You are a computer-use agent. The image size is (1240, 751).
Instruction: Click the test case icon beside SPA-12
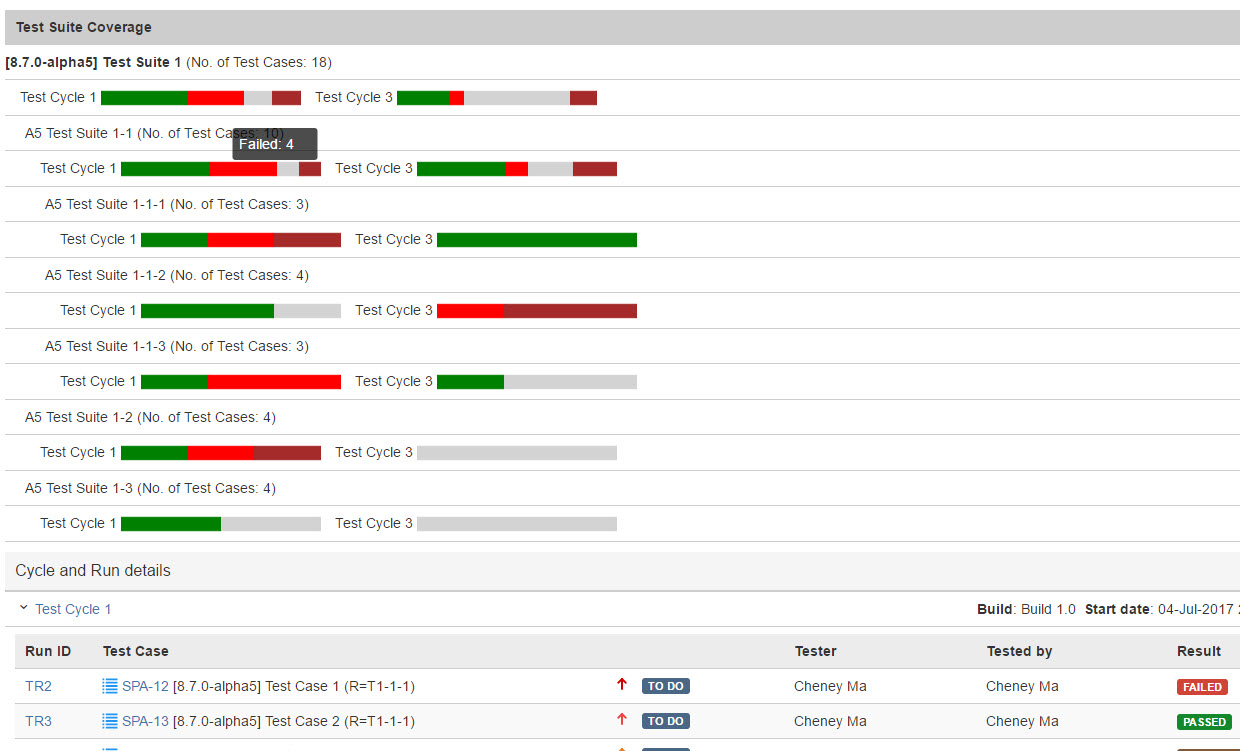click(110, 686)
